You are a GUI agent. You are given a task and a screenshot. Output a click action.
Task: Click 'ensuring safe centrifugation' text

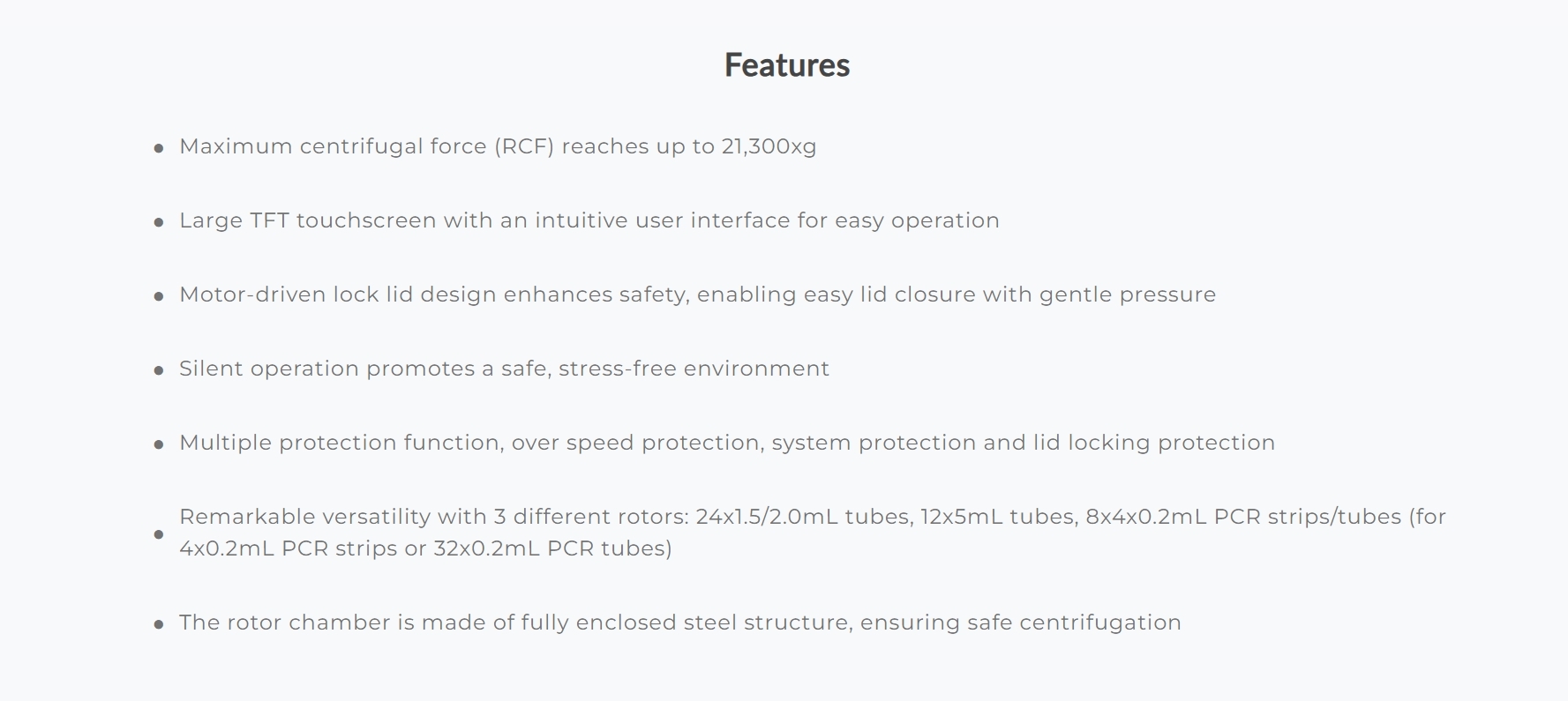[1021, 623]
